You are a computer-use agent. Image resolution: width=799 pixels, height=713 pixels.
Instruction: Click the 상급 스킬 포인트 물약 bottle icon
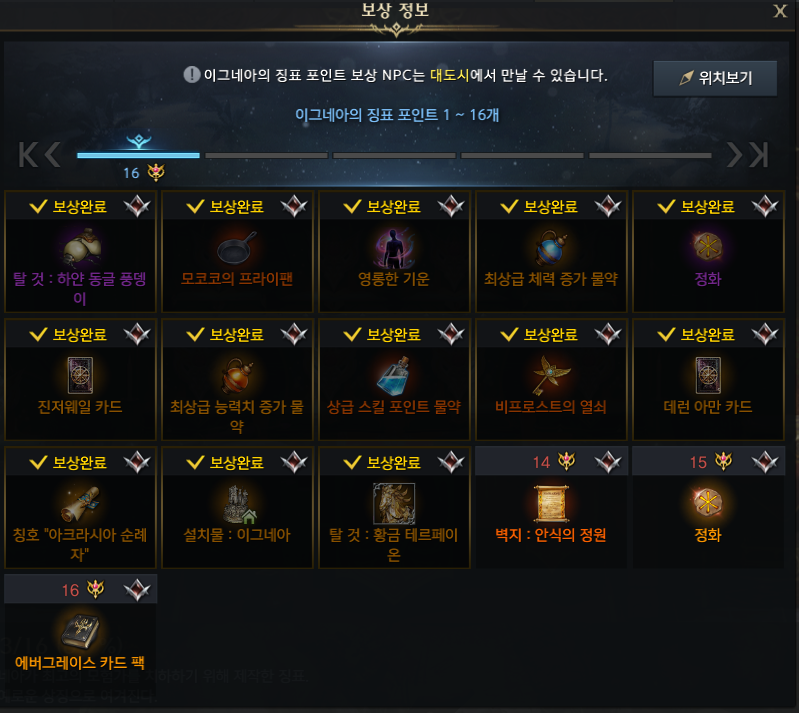pyautogui.click(x=394, y=376)
